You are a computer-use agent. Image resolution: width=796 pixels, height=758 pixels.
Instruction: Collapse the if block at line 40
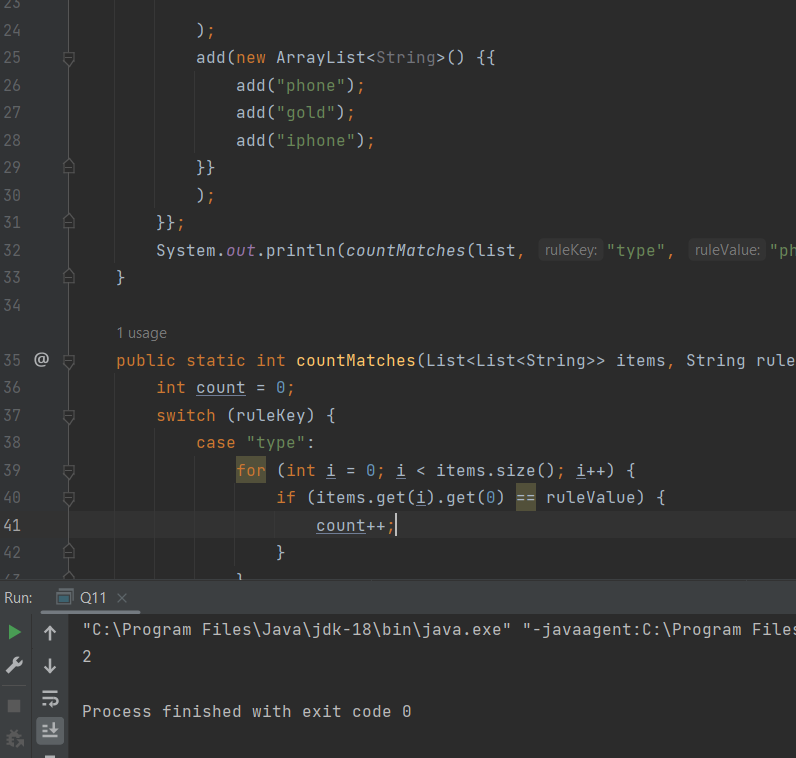click(69, 498)
